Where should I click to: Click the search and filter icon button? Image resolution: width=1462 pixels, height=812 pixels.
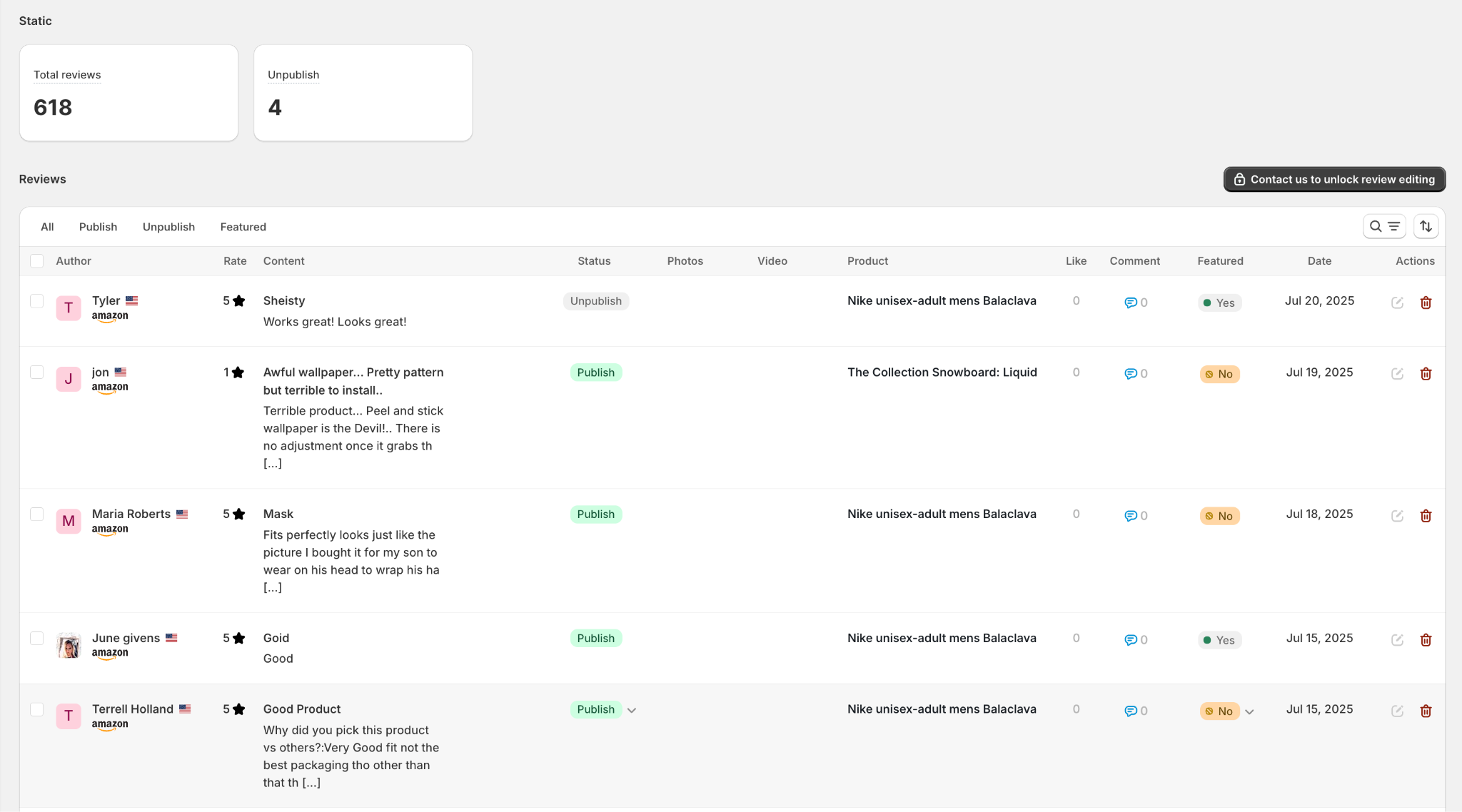[x=1383, y=226]
